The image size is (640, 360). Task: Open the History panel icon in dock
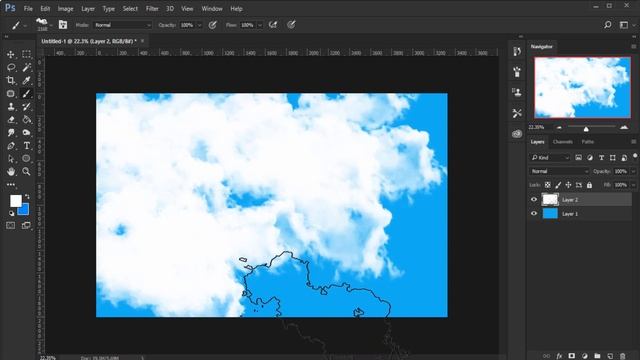517,51
